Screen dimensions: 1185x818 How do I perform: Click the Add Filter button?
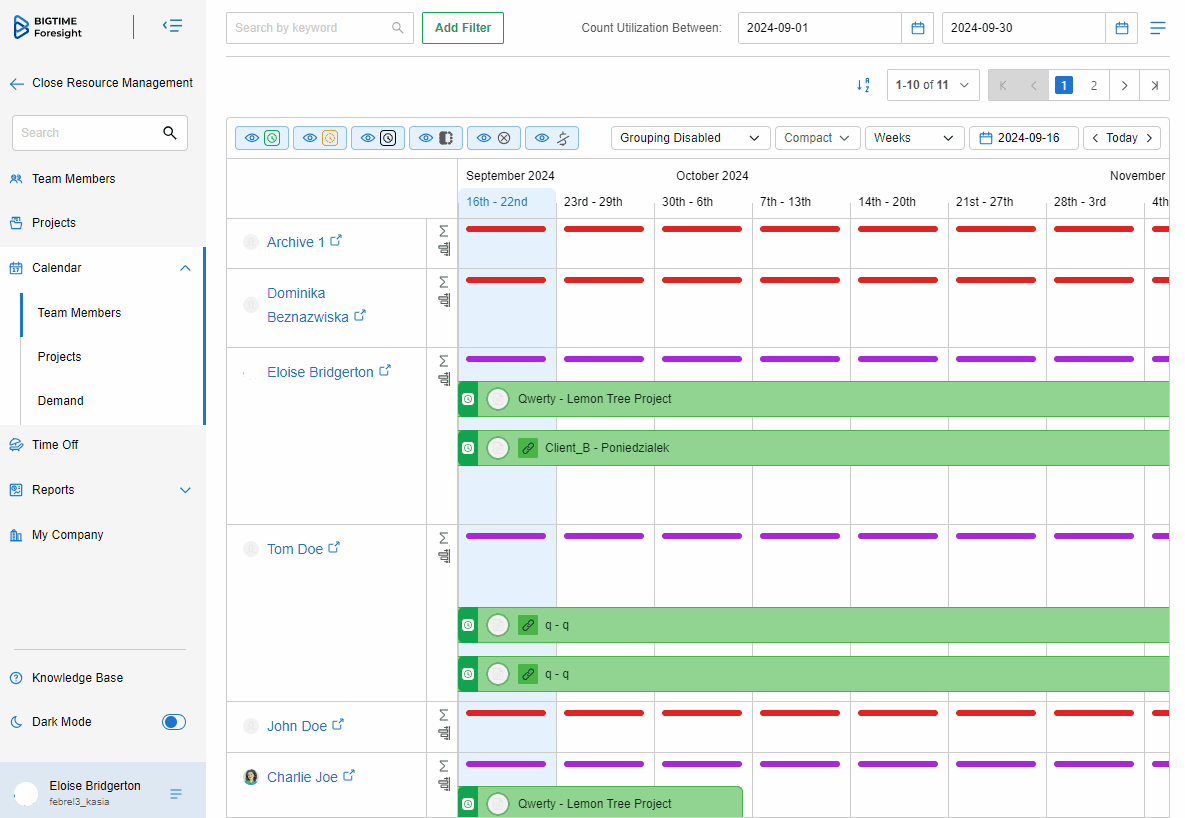[x=463, y=28]
